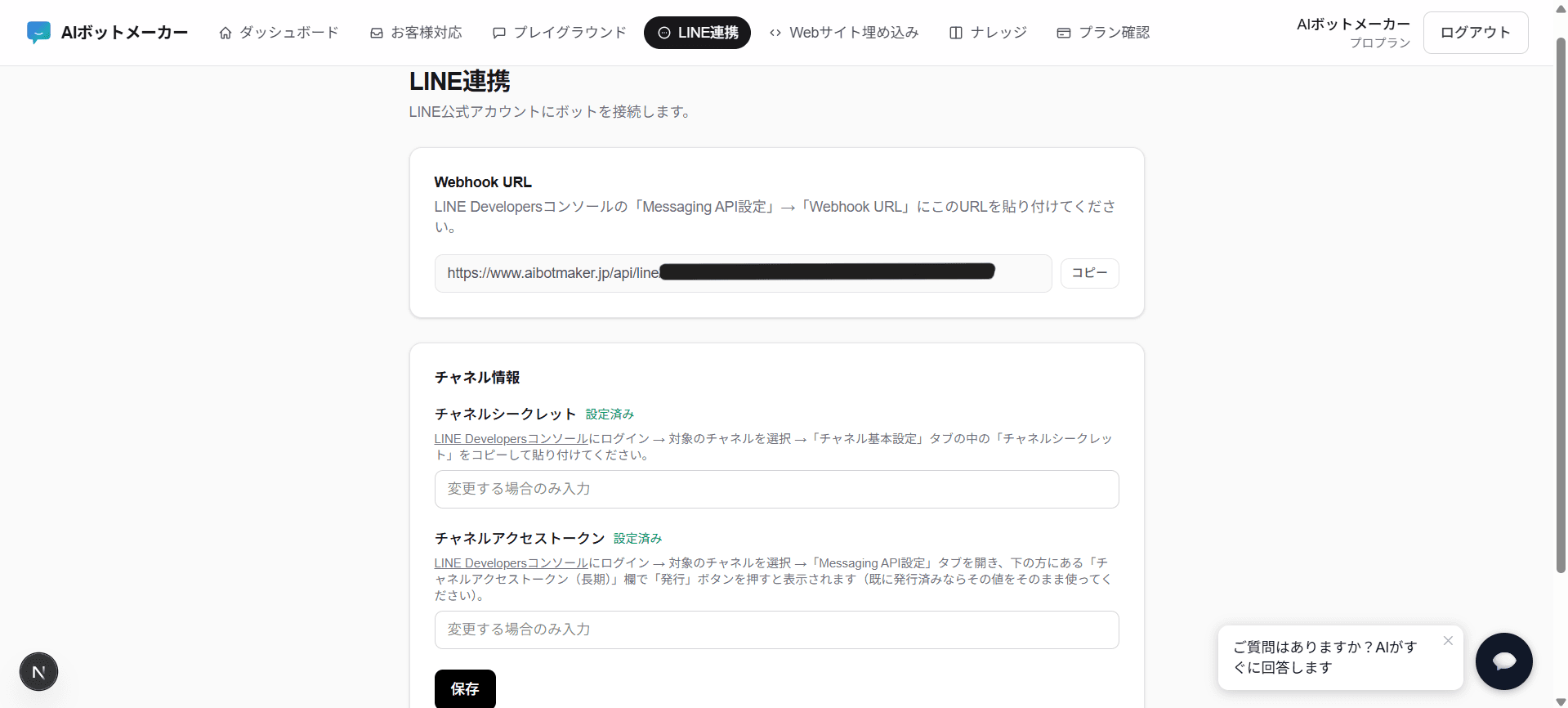Go to お客様対応 page
Image resolution: width=1568 pixels, height=708 pixels.
(x=416, y=33)
